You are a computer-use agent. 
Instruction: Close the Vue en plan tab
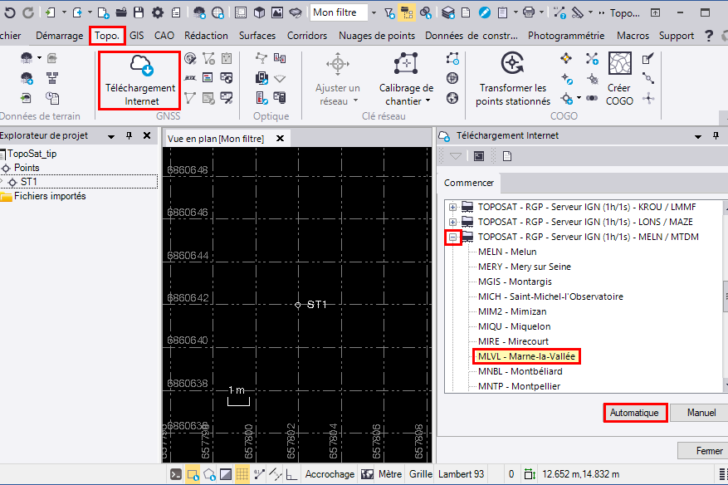pos(280,138)
